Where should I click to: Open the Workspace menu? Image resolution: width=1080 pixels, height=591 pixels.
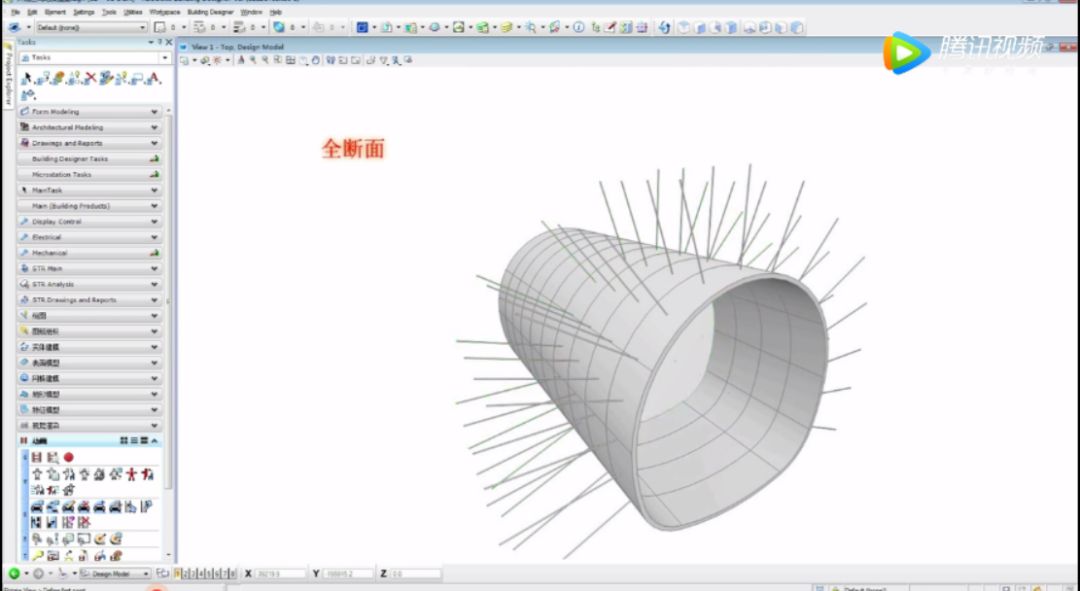165,12
